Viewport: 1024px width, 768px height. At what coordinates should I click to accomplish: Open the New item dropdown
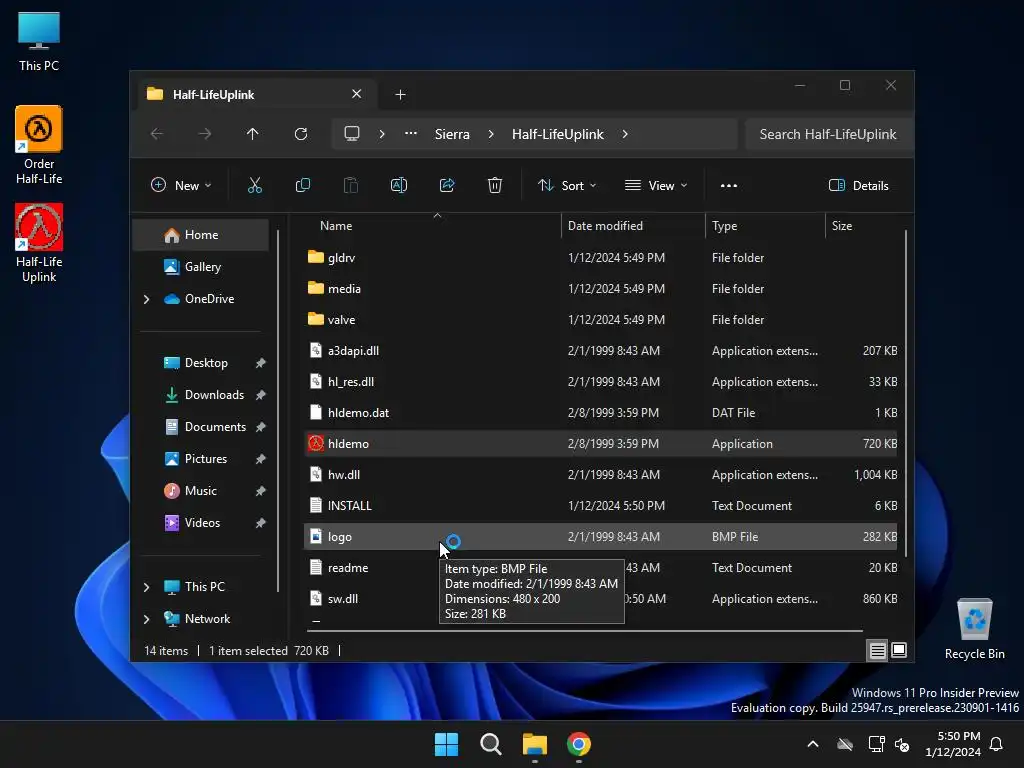pos(181,185)
